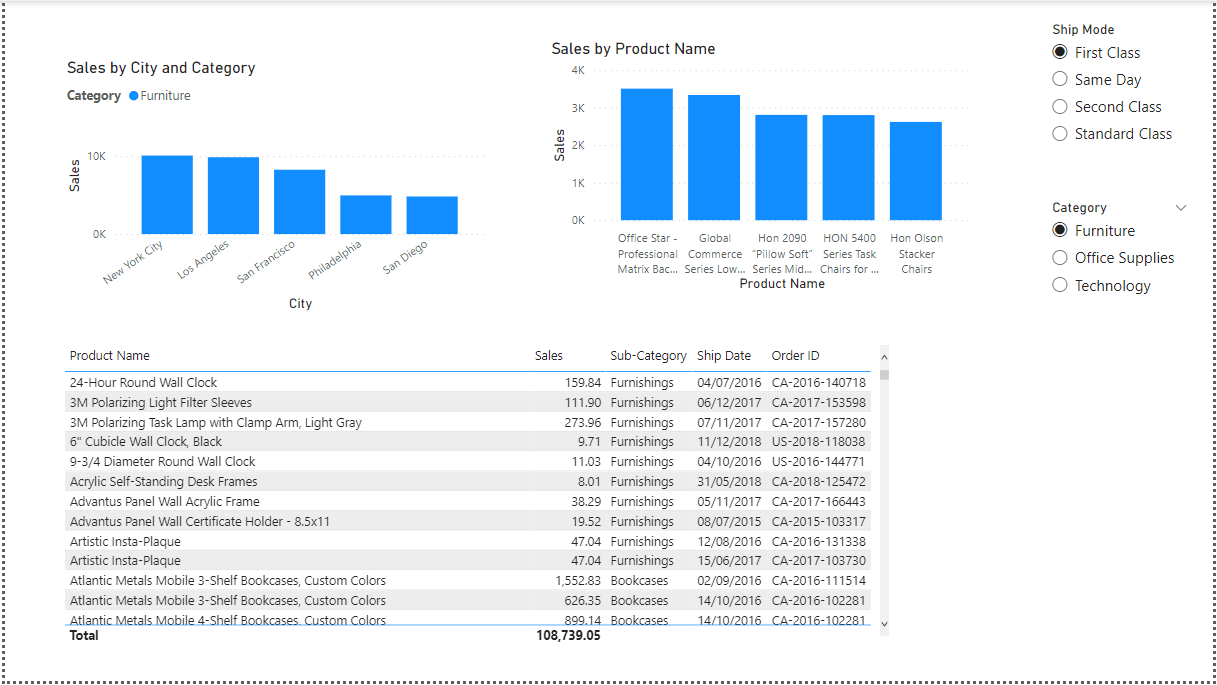Click Order ID US-2016-144771 cell

click(819, 461)
